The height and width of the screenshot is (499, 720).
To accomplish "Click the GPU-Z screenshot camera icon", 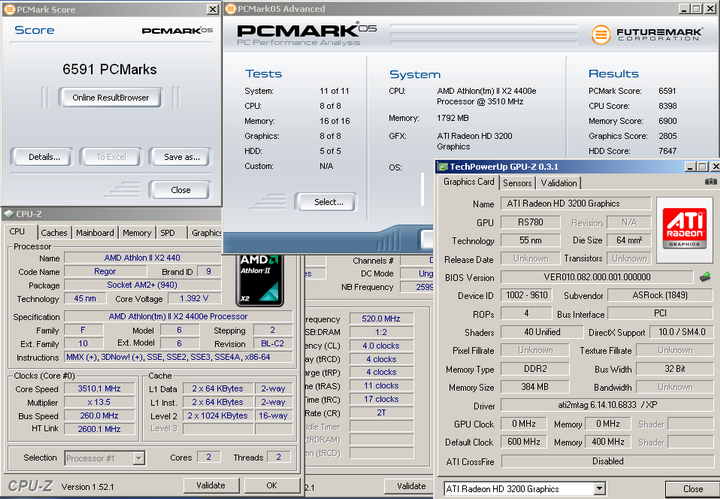I will click(x=710, y=182).
